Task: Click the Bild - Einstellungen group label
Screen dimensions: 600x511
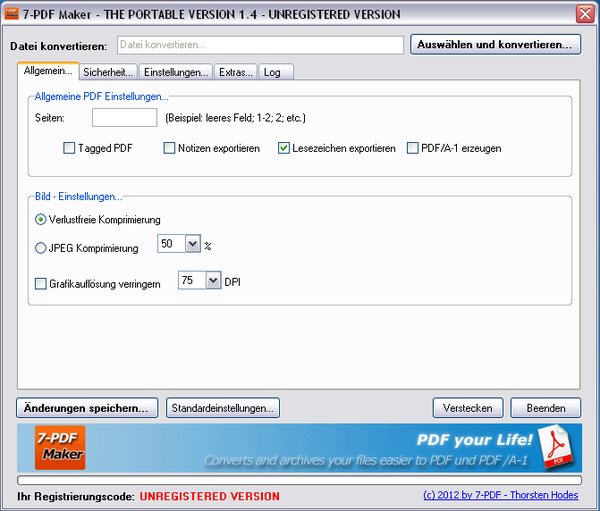Action: [x=79, y=197]
